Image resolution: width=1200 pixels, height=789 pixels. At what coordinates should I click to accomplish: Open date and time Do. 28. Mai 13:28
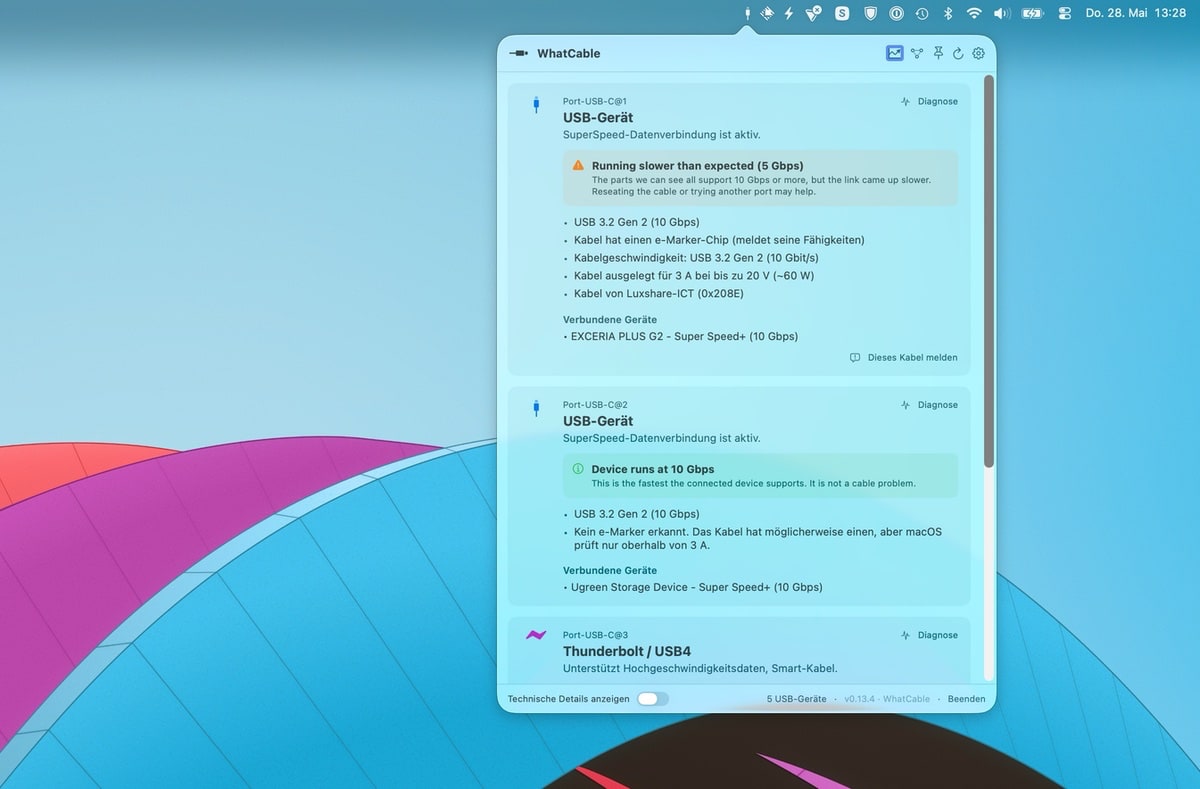1136,13
